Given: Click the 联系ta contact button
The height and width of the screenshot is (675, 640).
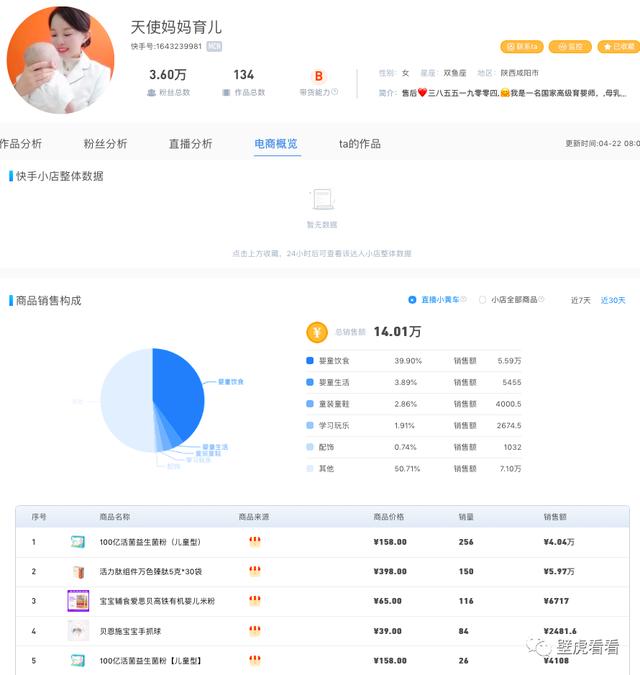Looking at the screenshot, I should point(522,46).
